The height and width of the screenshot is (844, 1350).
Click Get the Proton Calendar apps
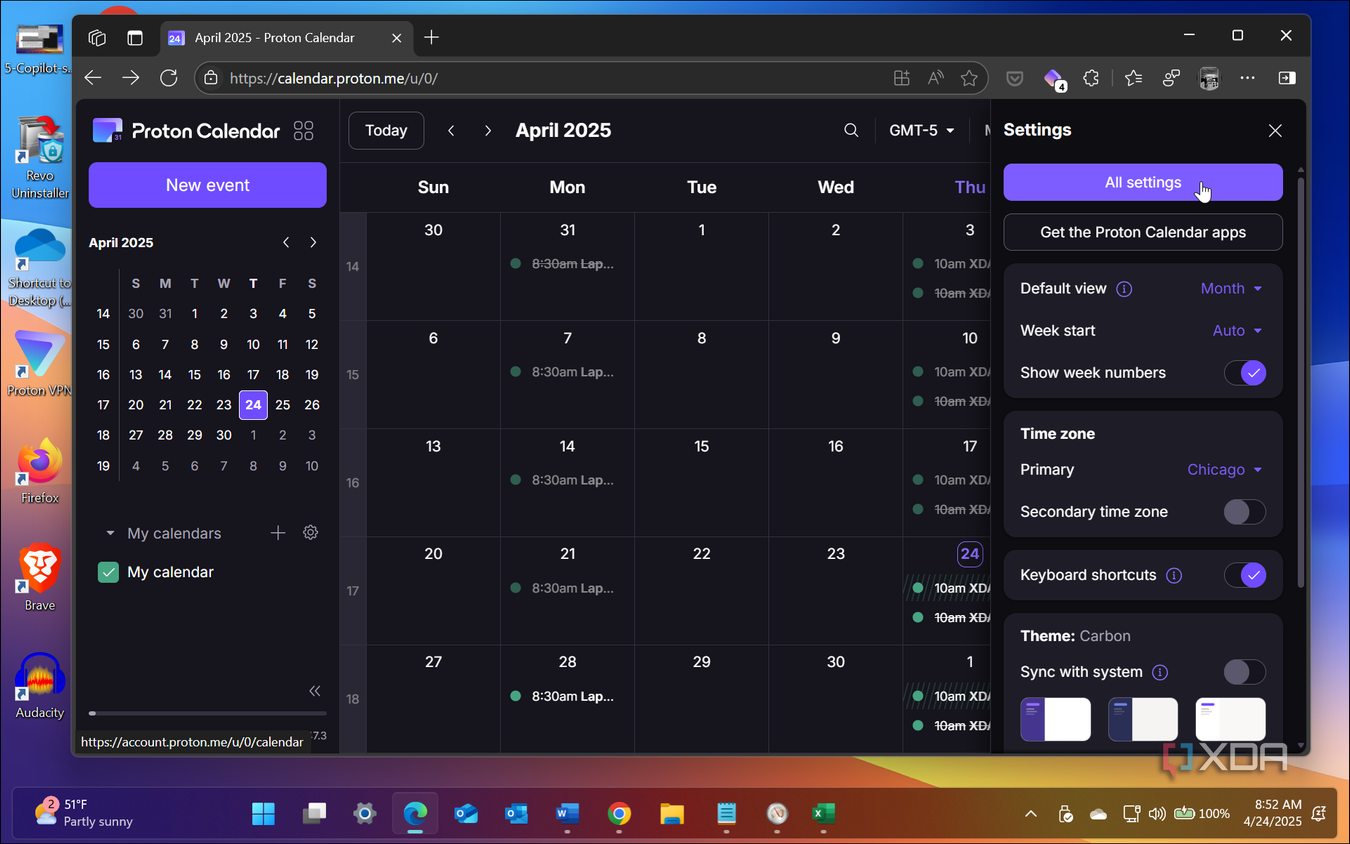point(1143,232)
